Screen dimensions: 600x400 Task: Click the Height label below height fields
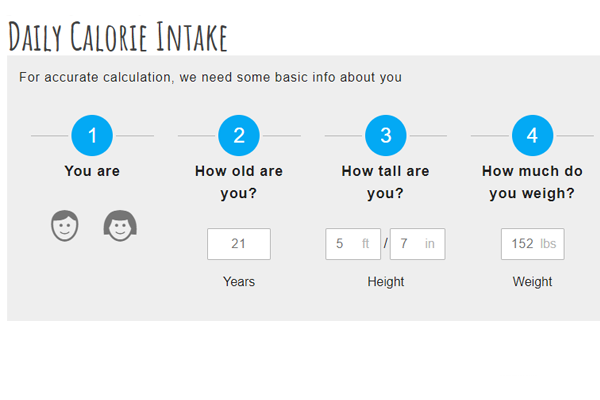[386, 282]
